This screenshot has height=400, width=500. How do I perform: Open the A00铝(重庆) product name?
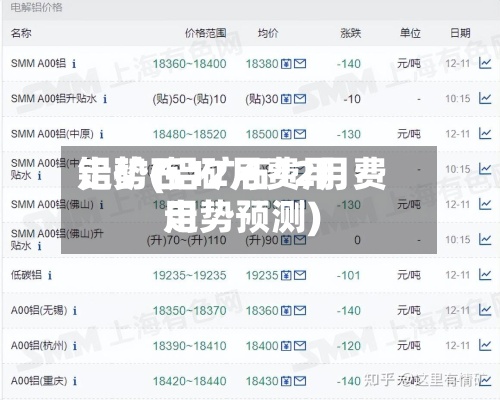39,381
